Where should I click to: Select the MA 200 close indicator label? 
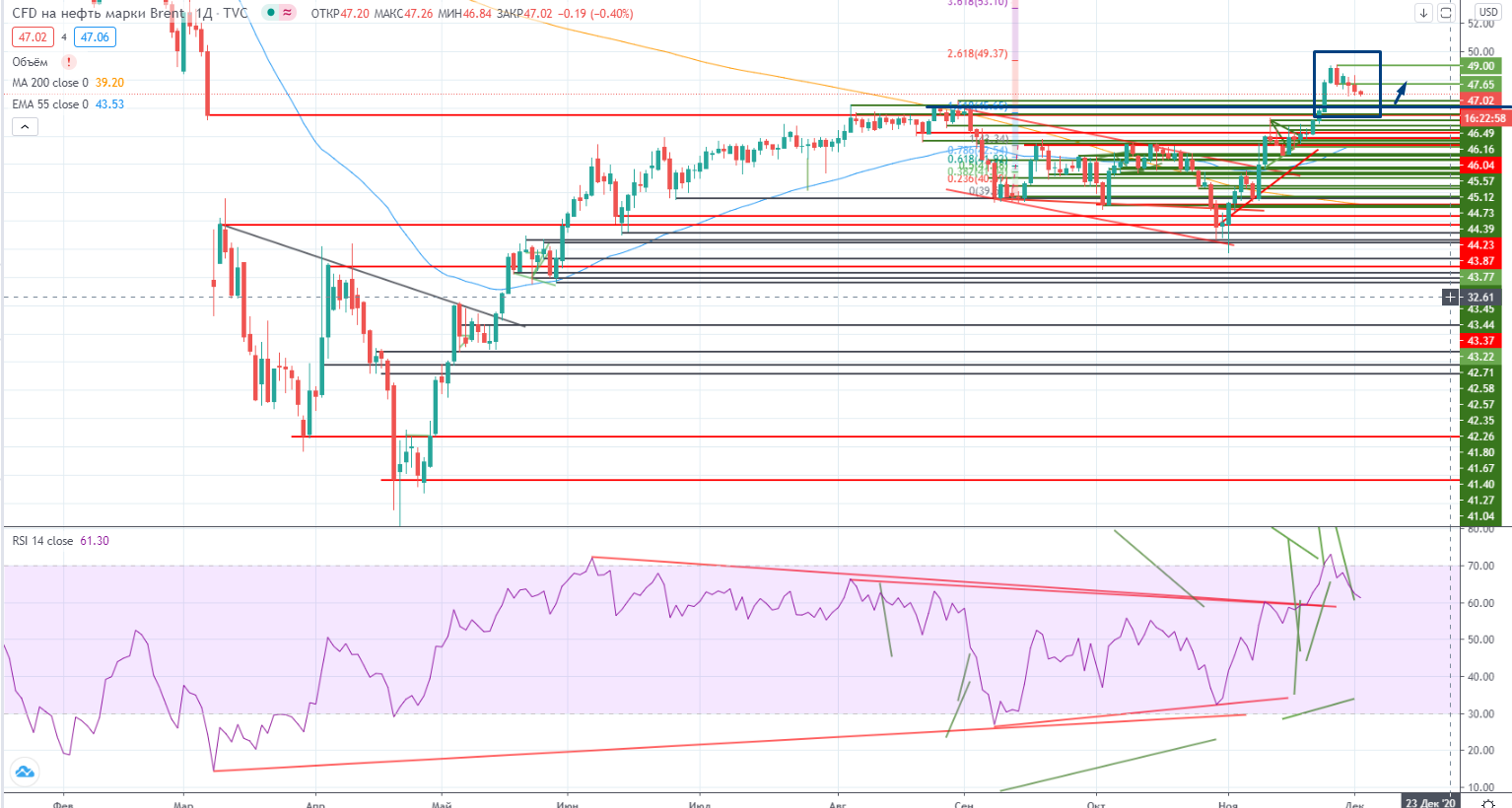(x=49, y=83)
